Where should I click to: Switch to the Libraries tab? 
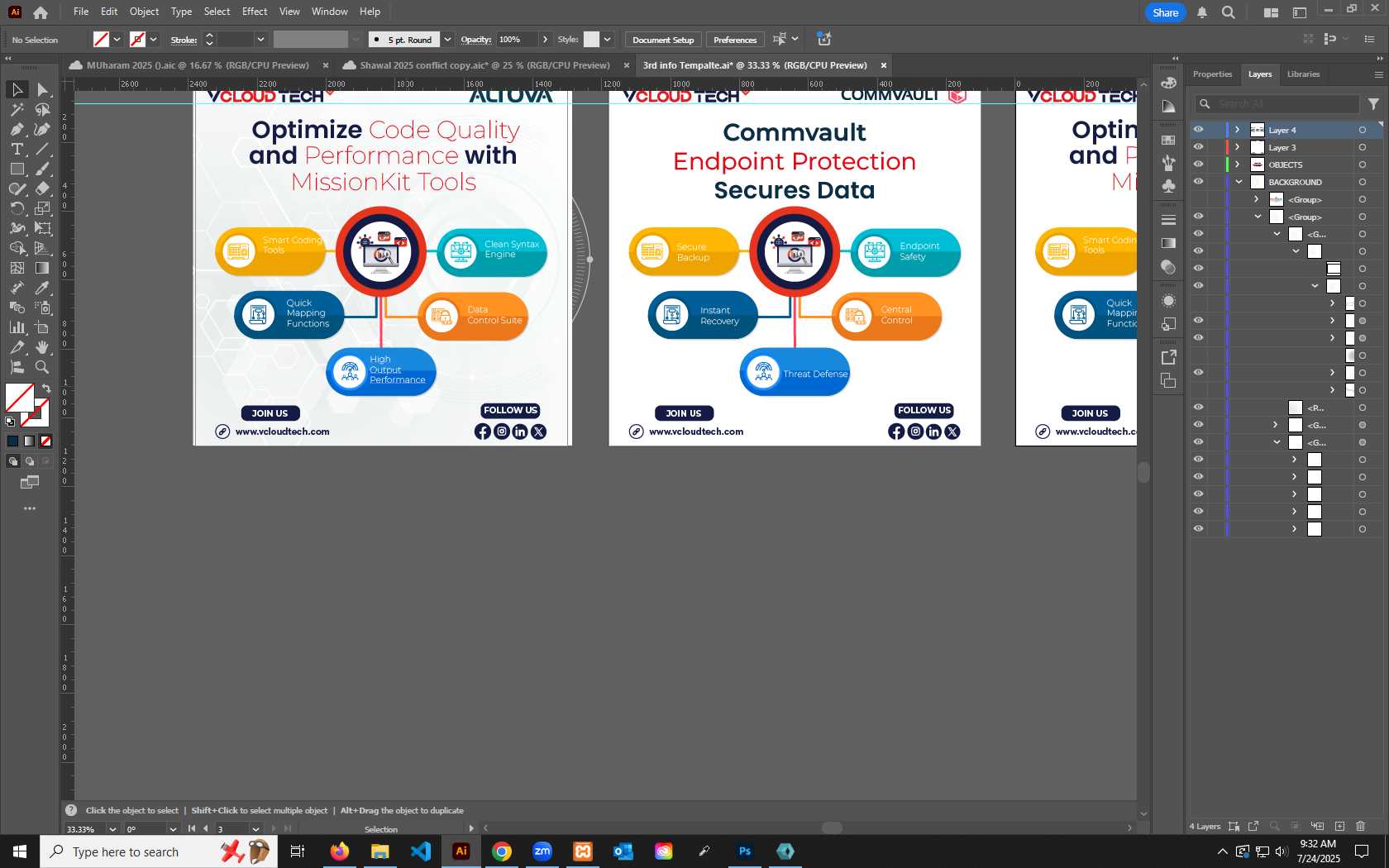[x=1303, y=74]
